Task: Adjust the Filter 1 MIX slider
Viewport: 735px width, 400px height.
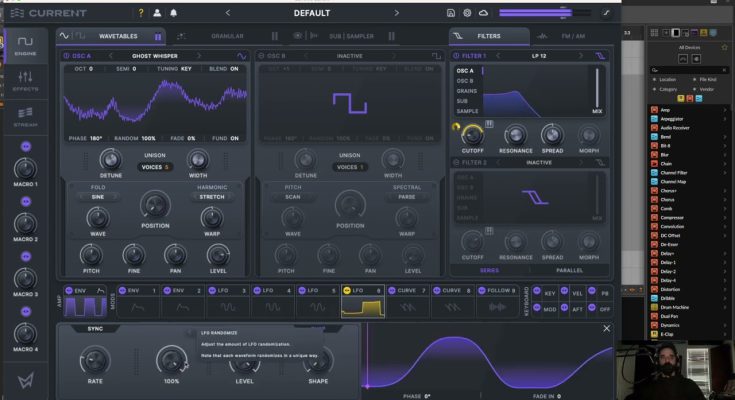Action: 598,88
